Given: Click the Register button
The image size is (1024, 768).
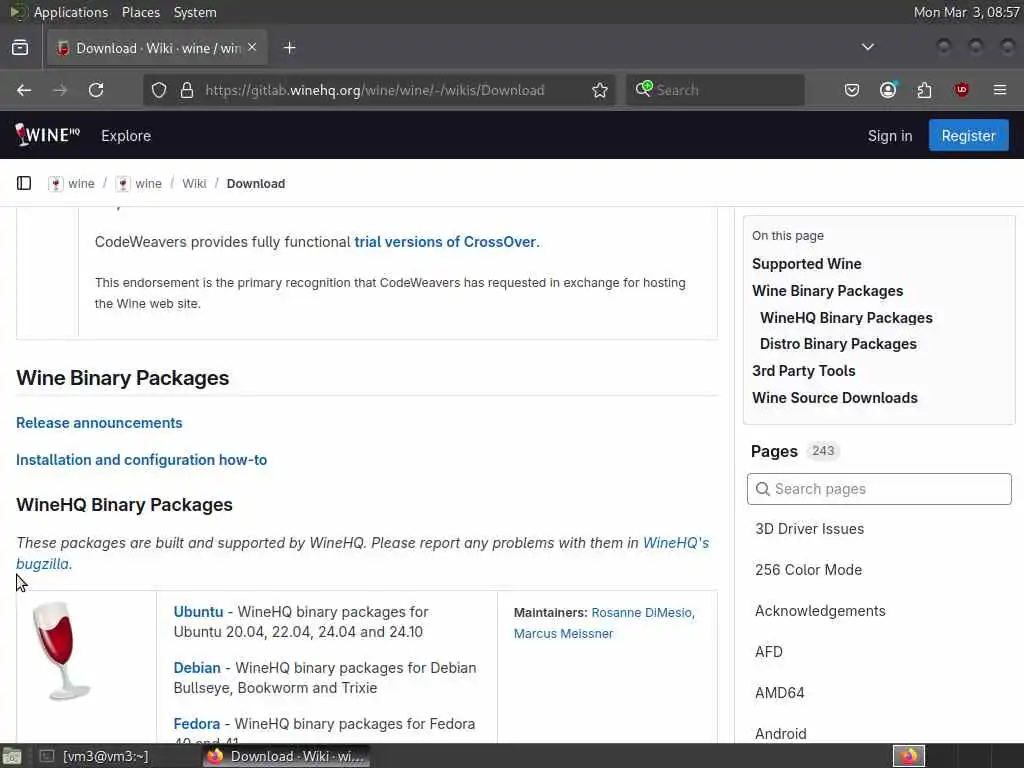Looking at the screenshot, I should tap(968, 136).
